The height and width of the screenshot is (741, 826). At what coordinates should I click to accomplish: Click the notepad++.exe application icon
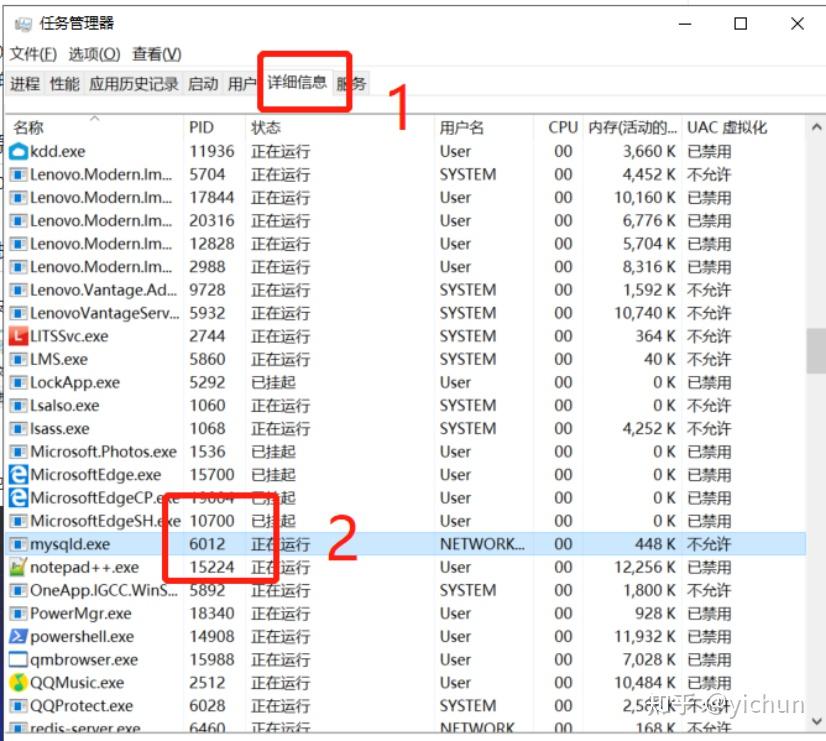click(18, 567)
